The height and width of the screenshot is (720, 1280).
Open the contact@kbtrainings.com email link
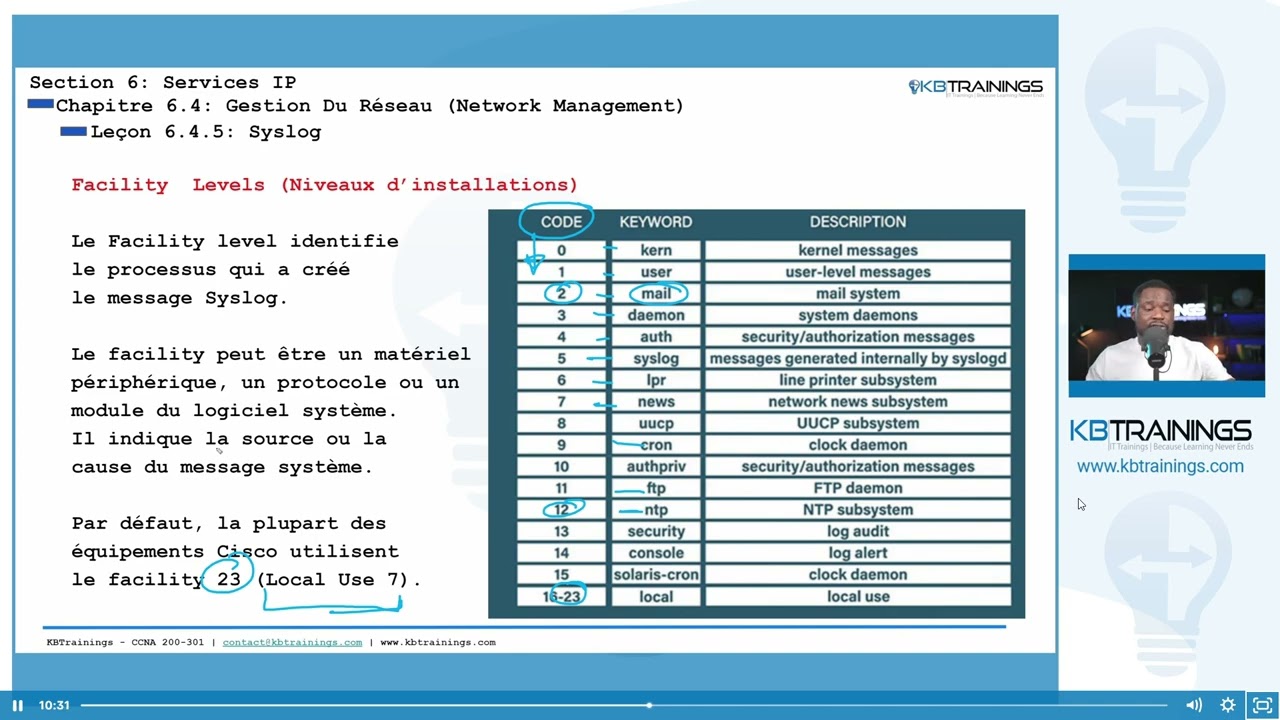[292, 642]
